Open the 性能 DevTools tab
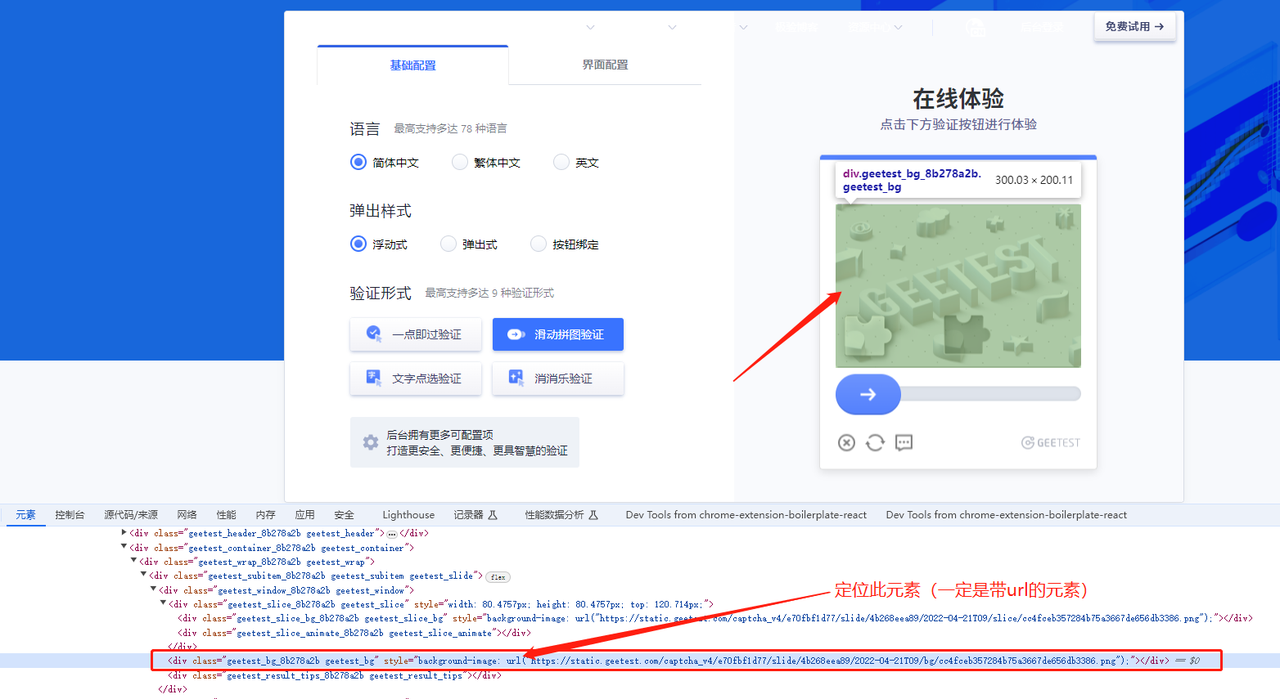Viewport: 1280px width, 699px height. (x=227, y=515)
